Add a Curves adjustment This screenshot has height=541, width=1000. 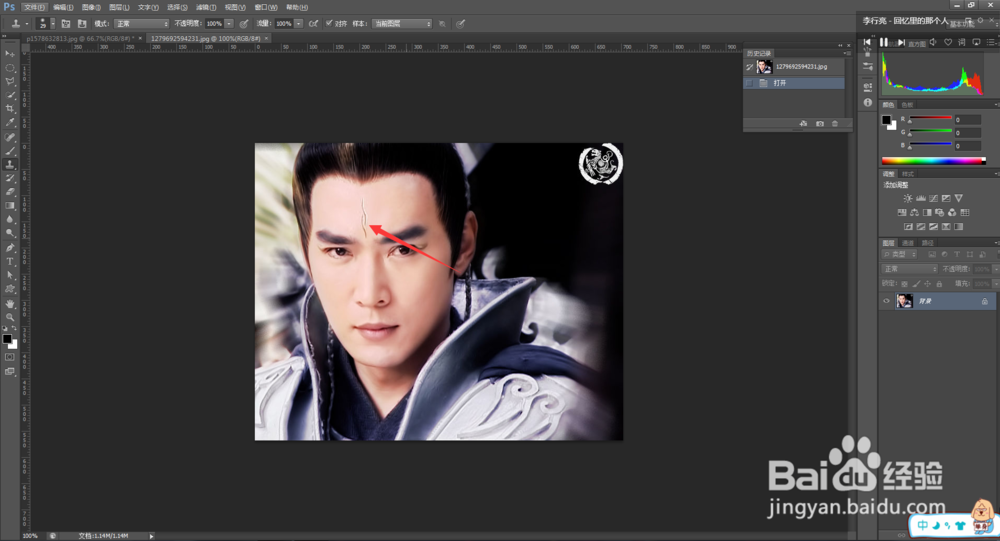933,198
